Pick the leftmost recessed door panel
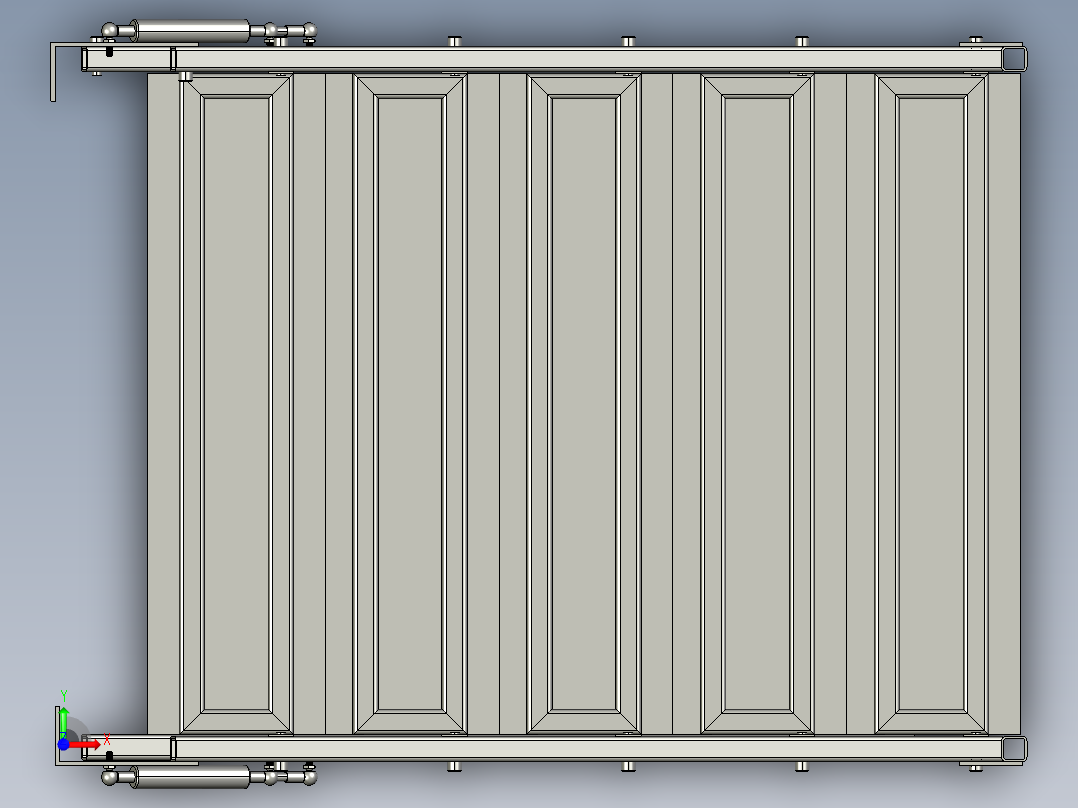The height and width of the screenshot is (808, 1078). (x=236, y=404)
